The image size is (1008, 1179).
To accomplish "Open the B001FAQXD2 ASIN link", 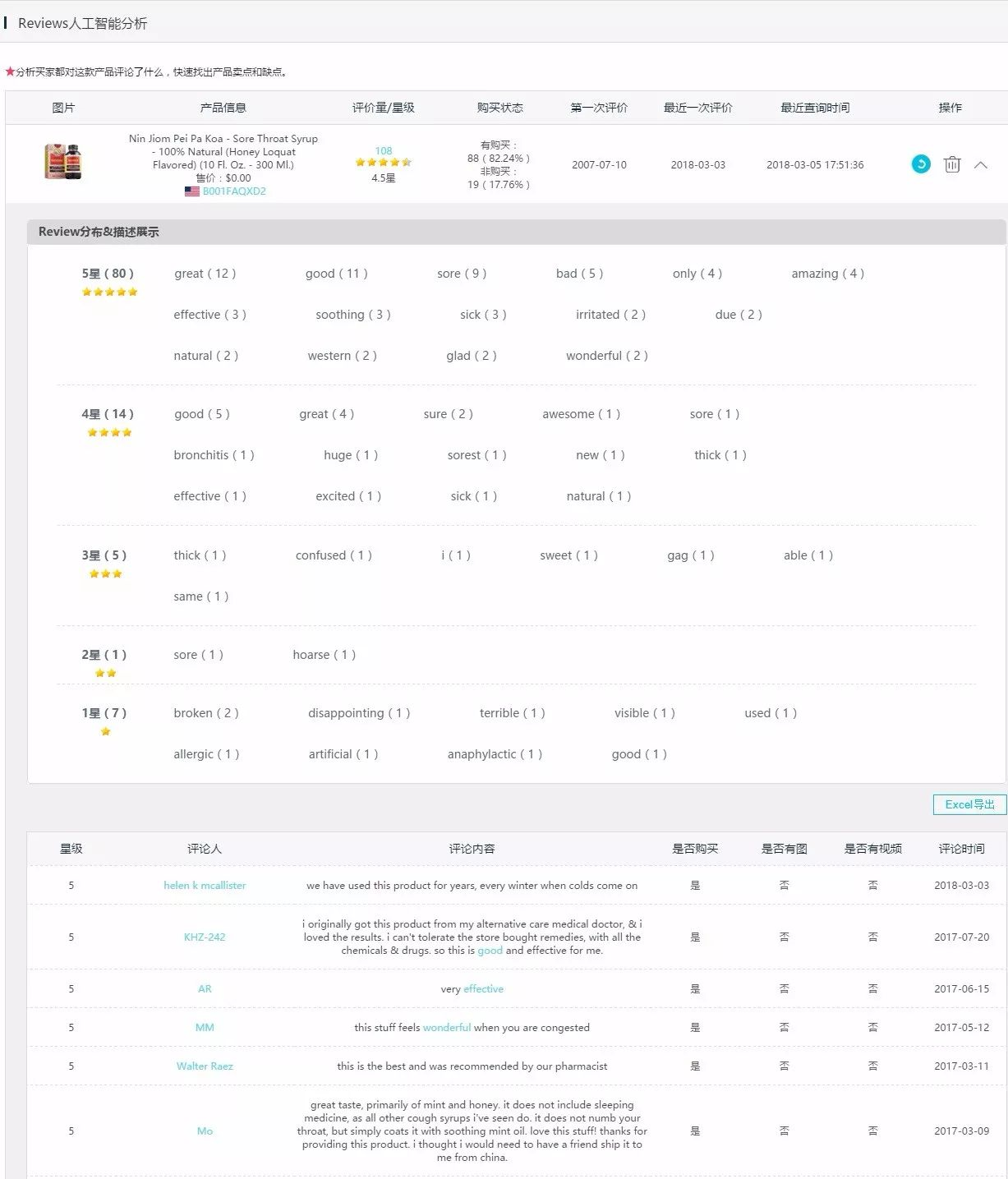I will (233, 191).
